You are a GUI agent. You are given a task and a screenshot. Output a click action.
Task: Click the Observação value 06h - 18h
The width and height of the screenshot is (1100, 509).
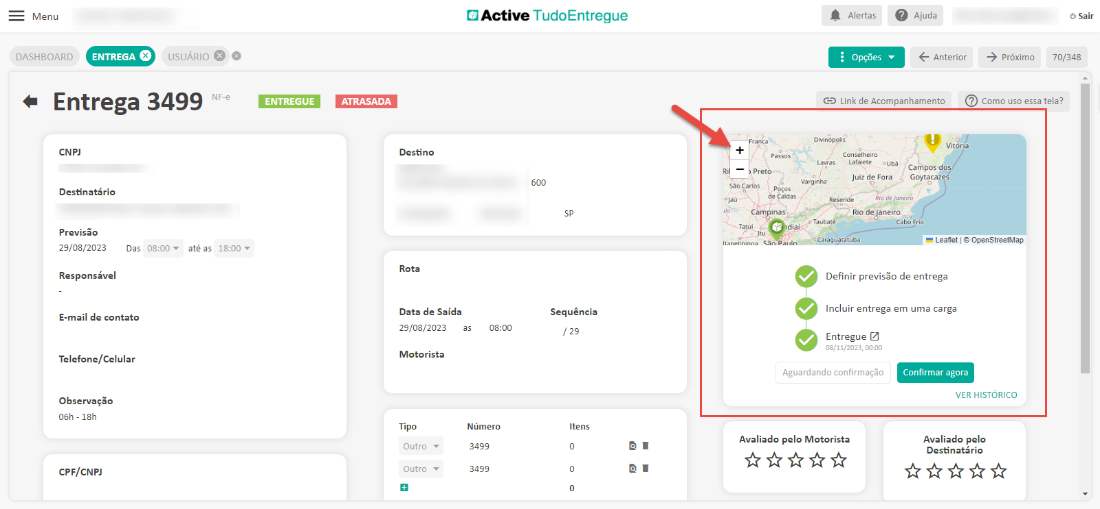pyautogui.click(x=78, y=416)
